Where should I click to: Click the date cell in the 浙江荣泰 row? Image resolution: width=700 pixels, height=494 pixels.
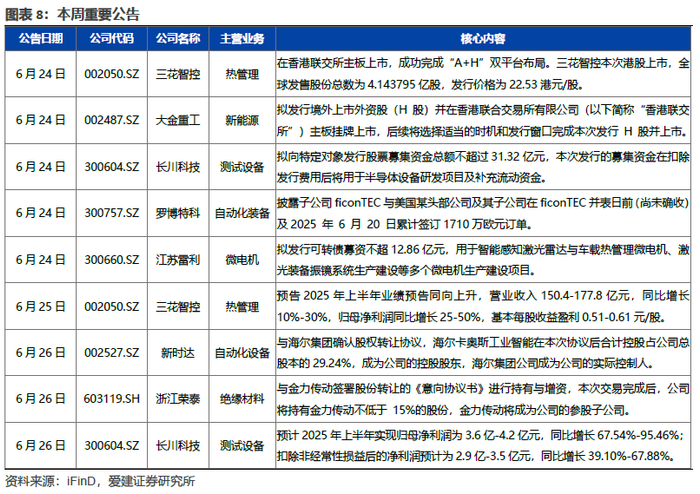click(x=41, y=399)
